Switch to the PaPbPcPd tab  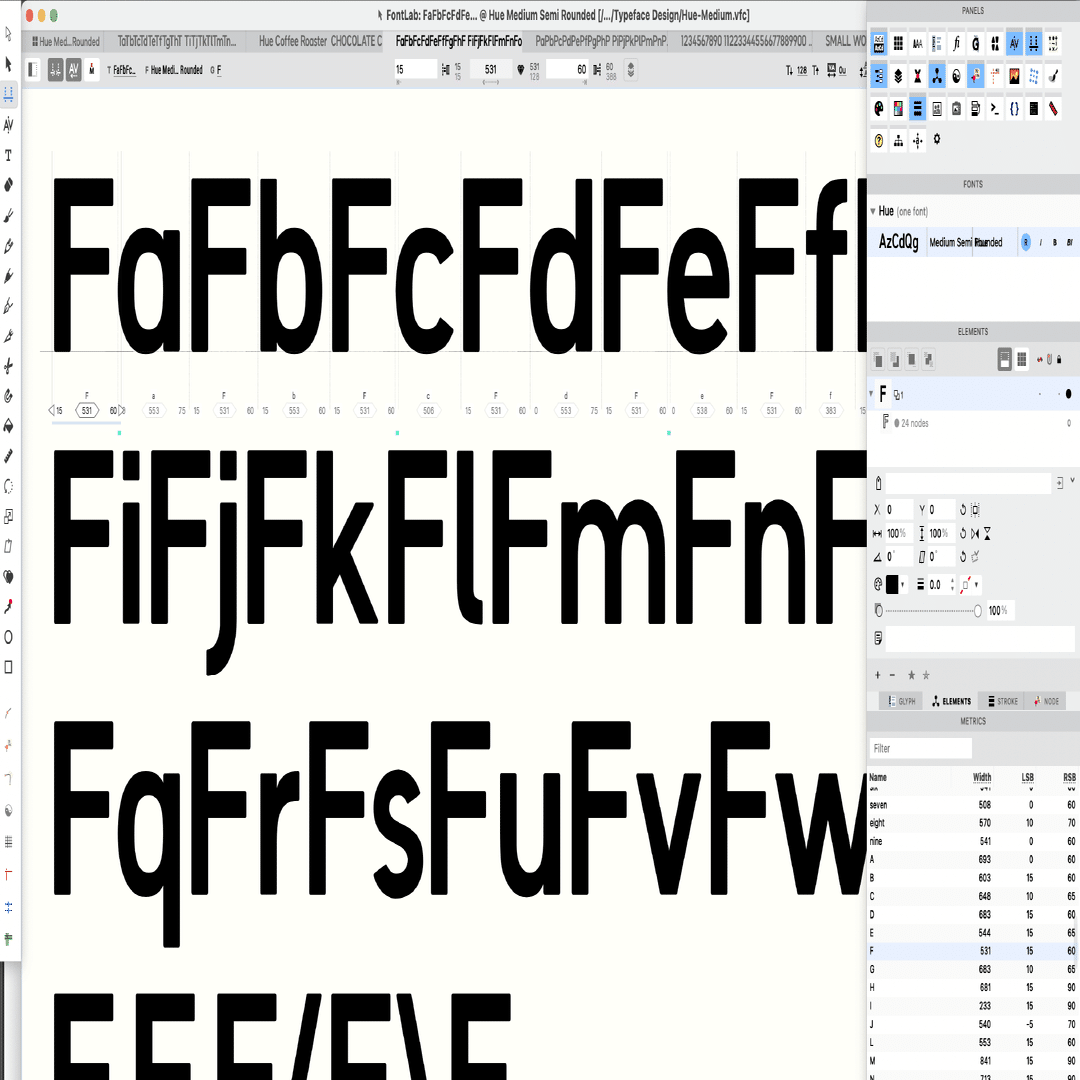coord(601,41)
